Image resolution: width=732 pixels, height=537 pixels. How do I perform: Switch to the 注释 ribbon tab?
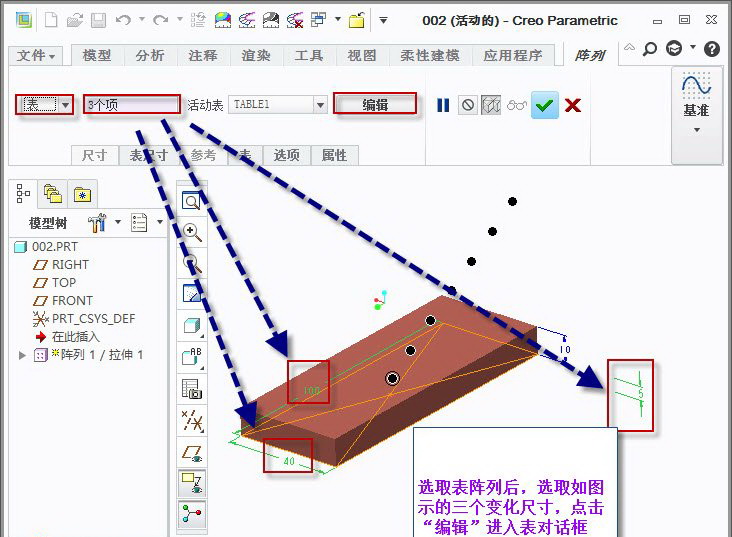pos(203,56)
